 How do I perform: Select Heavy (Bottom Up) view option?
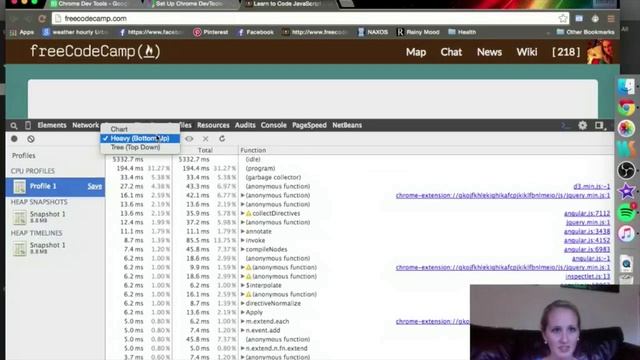(140, 138)
